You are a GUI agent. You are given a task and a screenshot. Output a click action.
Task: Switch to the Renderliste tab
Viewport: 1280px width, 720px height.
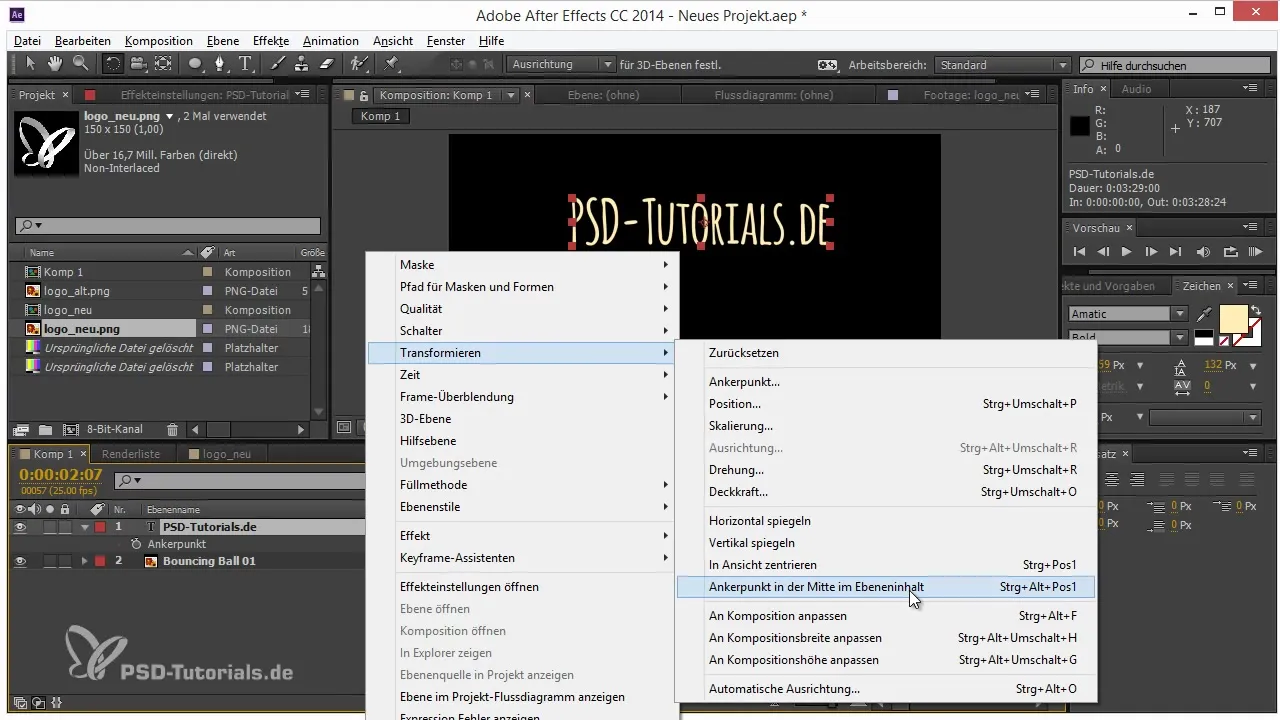132,454
